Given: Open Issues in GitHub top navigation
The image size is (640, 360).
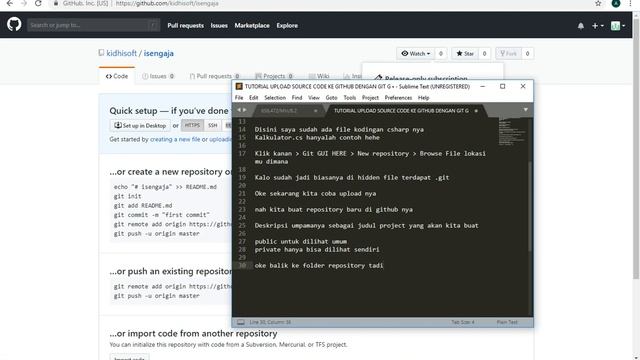Looking at the screenshot, I should coord(219,25).
